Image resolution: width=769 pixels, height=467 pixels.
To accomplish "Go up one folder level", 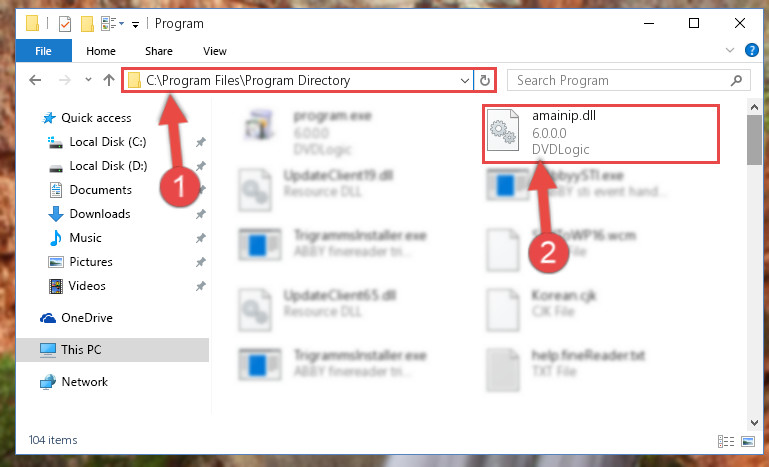I will tap(109, 80).
